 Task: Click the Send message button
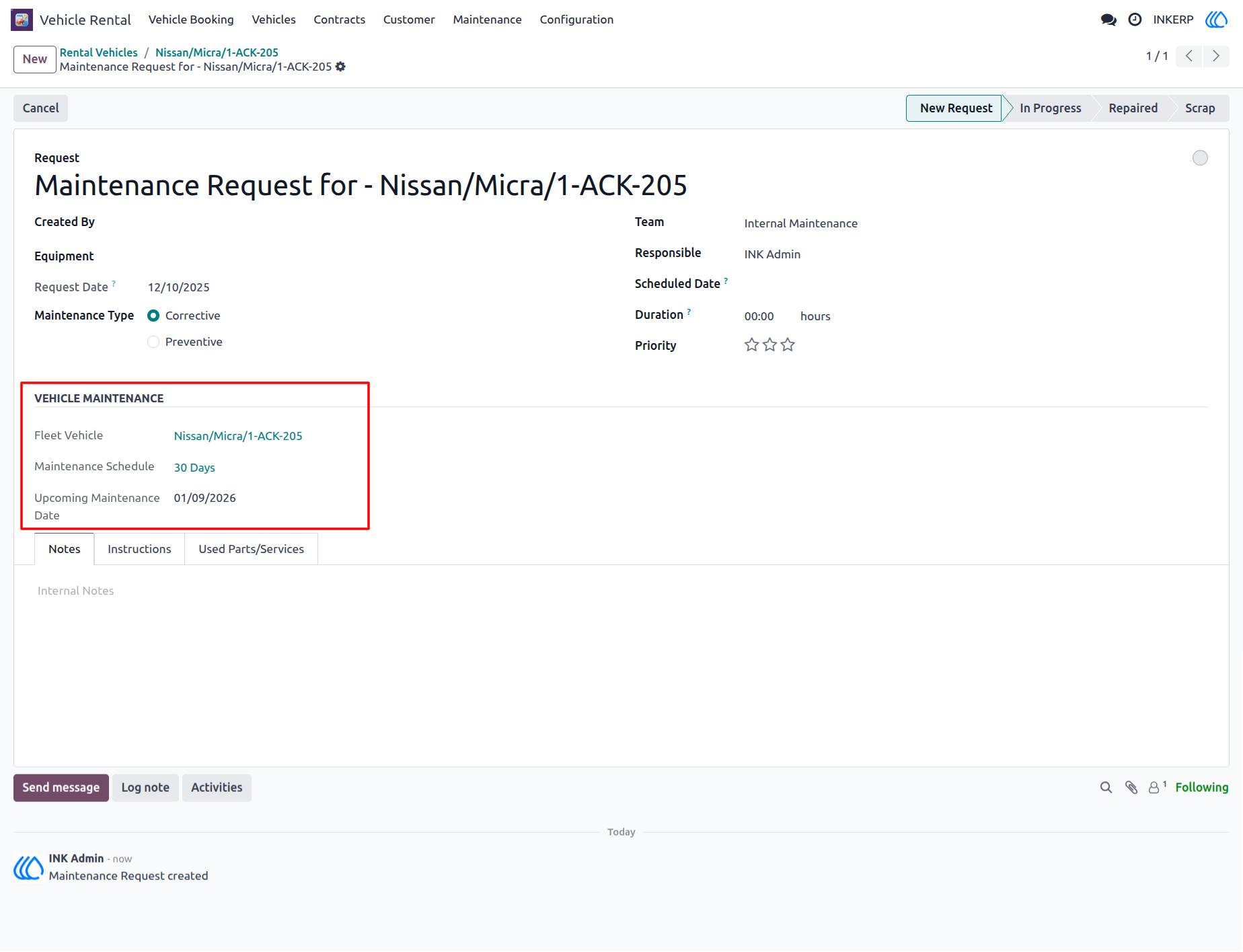61,788
